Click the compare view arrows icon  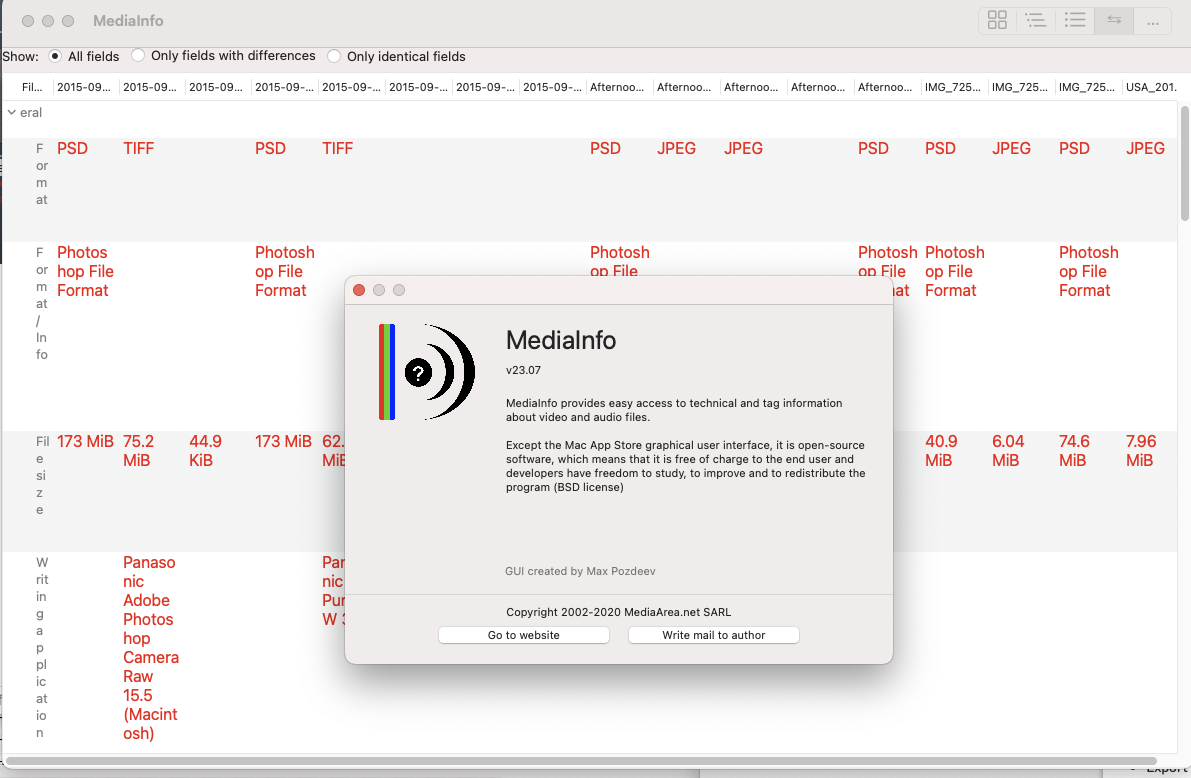(1114, 21)
